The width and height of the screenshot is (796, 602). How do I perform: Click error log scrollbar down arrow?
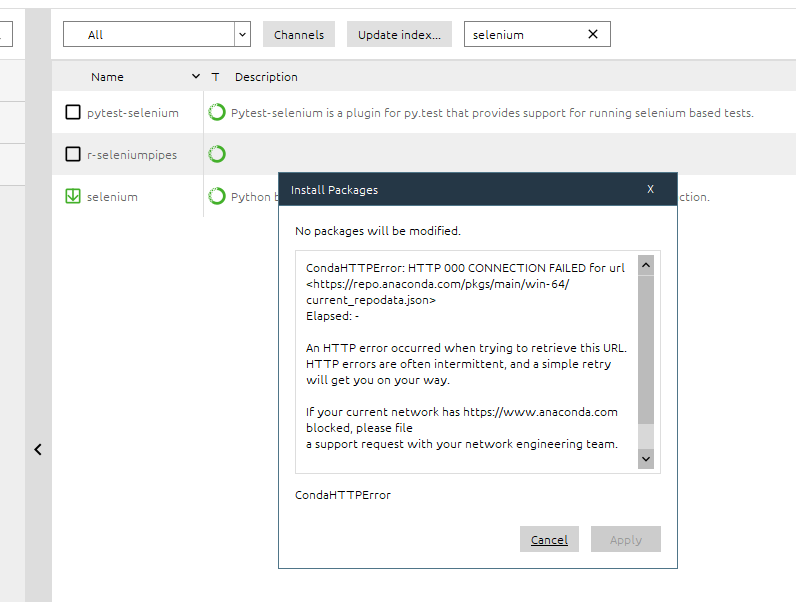646,459
